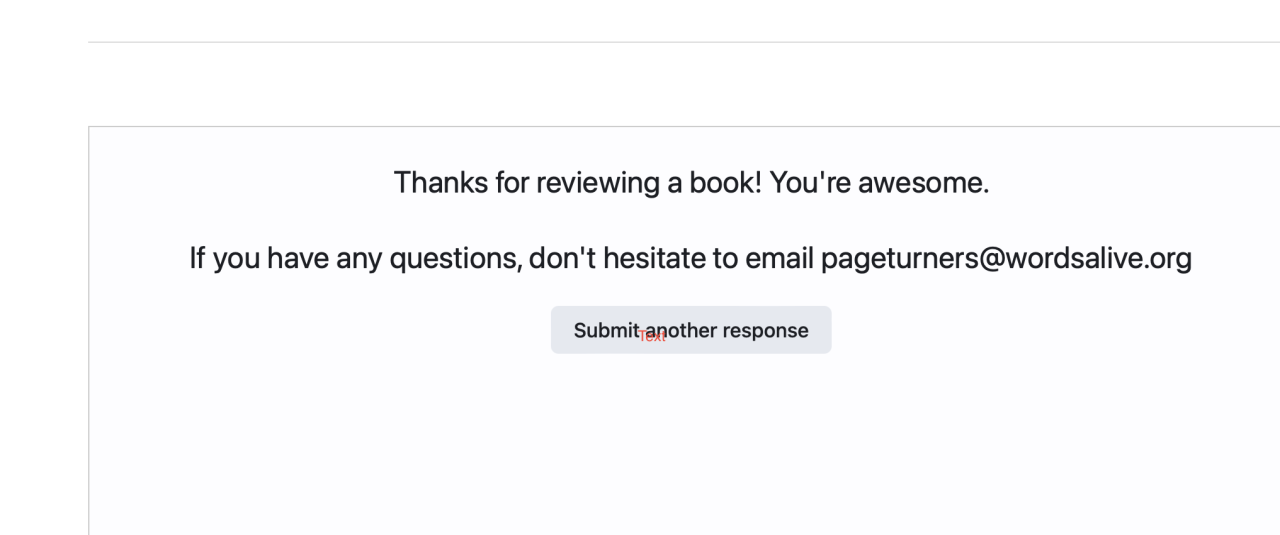Click the left border of the confirmation panel
The height and width of the screenshot is (535, 1280).
tap(88, 330)
